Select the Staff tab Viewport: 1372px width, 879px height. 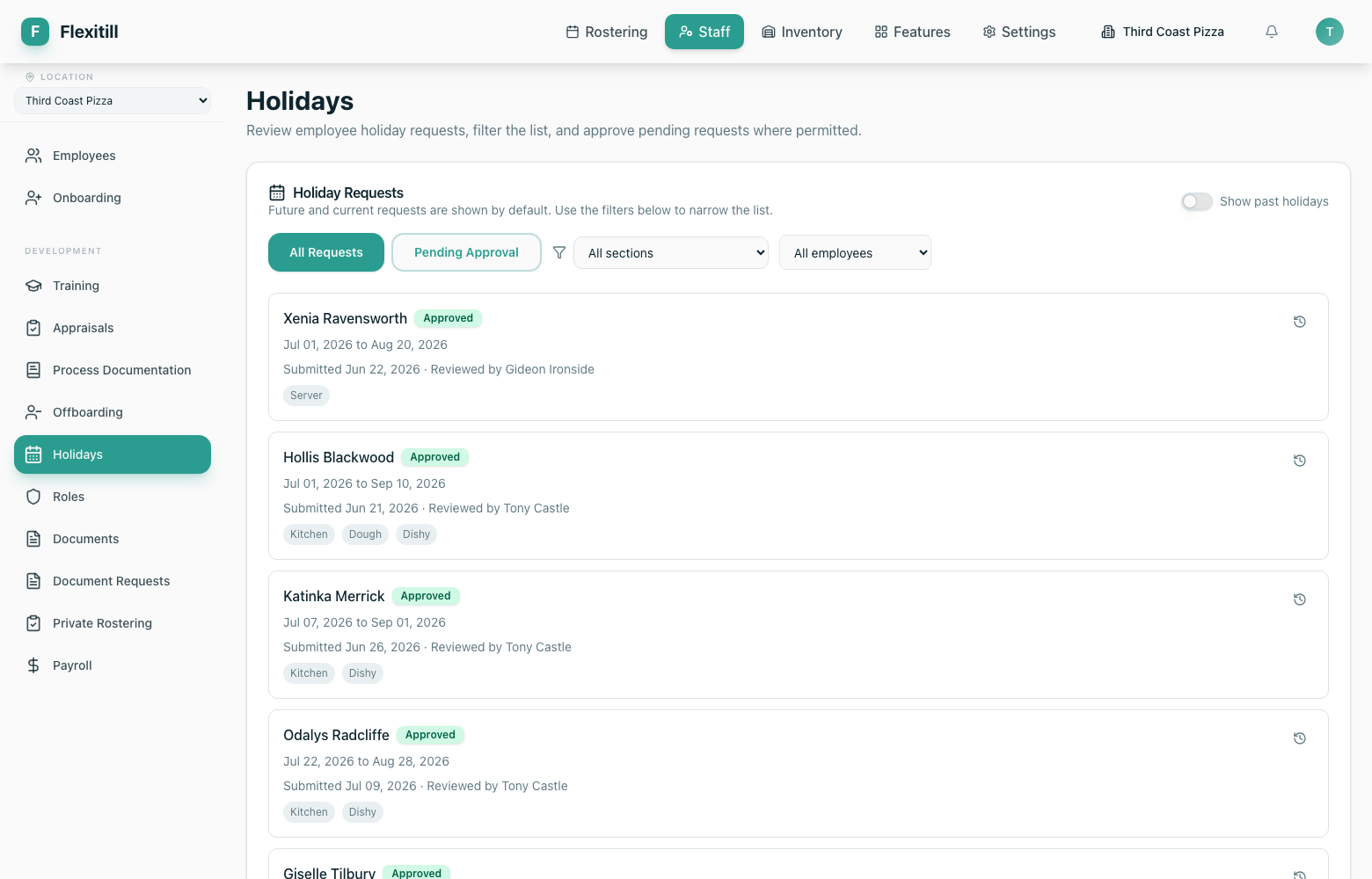tap(704, 32)
